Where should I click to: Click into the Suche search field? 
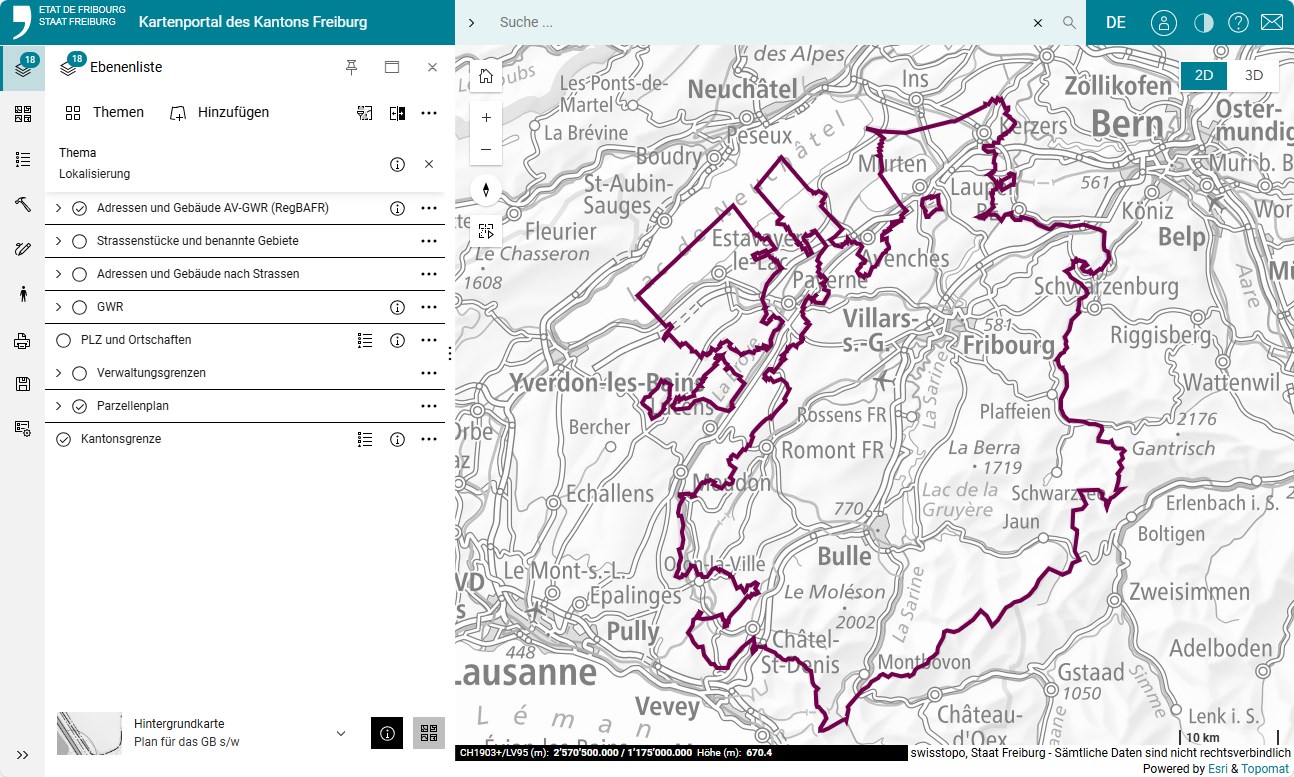click(x=760, y=22)
